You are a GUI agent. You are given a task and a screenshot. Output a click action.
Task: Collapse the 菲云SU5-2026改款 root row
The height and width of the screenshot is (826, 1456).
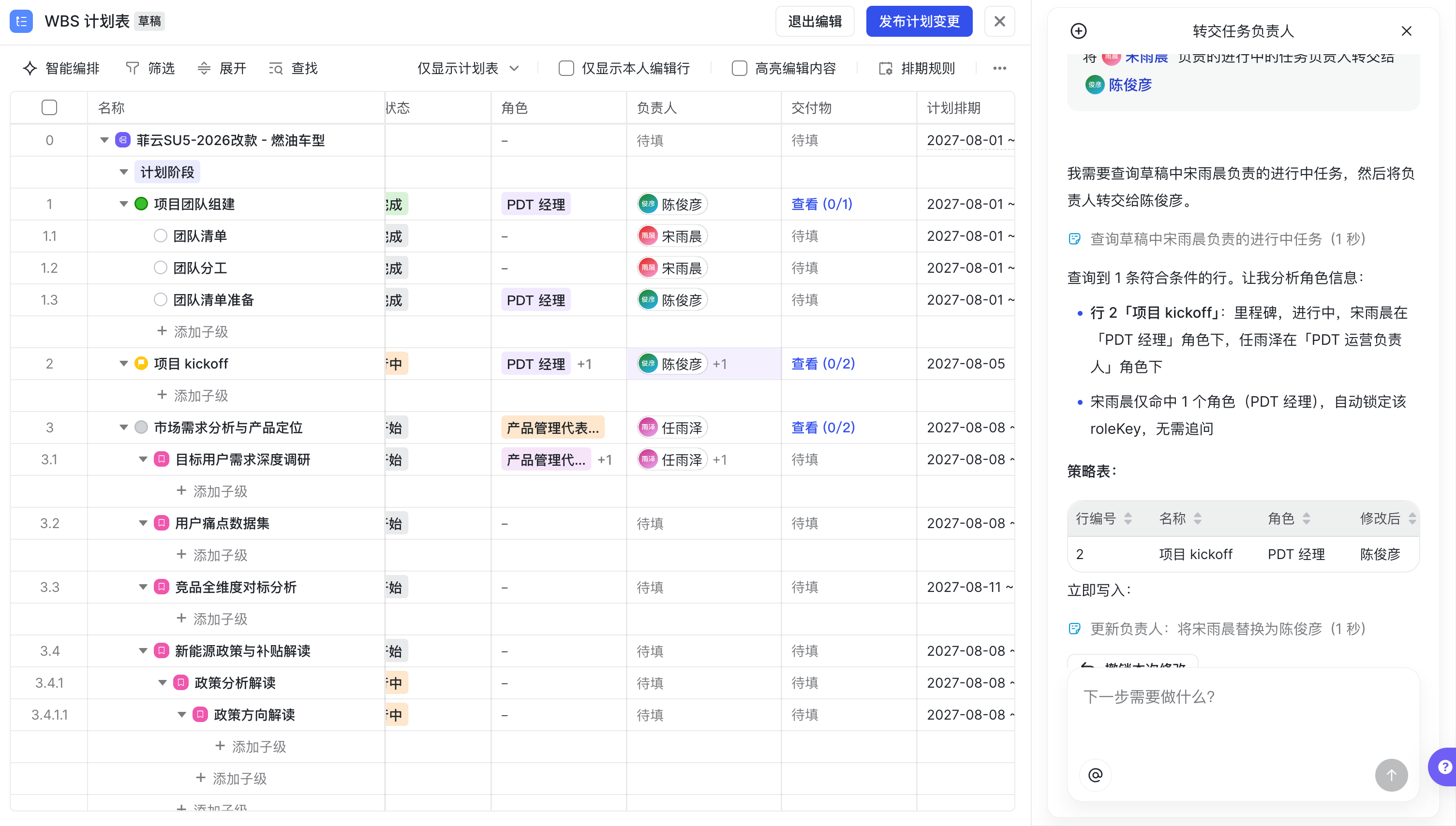pos(104,140)
